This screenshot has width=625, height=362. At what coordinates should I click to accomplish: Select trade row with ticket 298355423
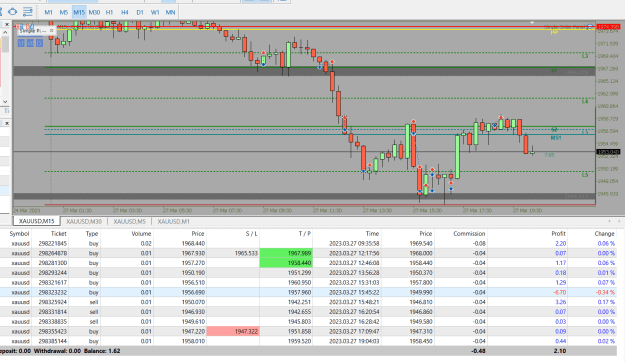pos(308,331)
